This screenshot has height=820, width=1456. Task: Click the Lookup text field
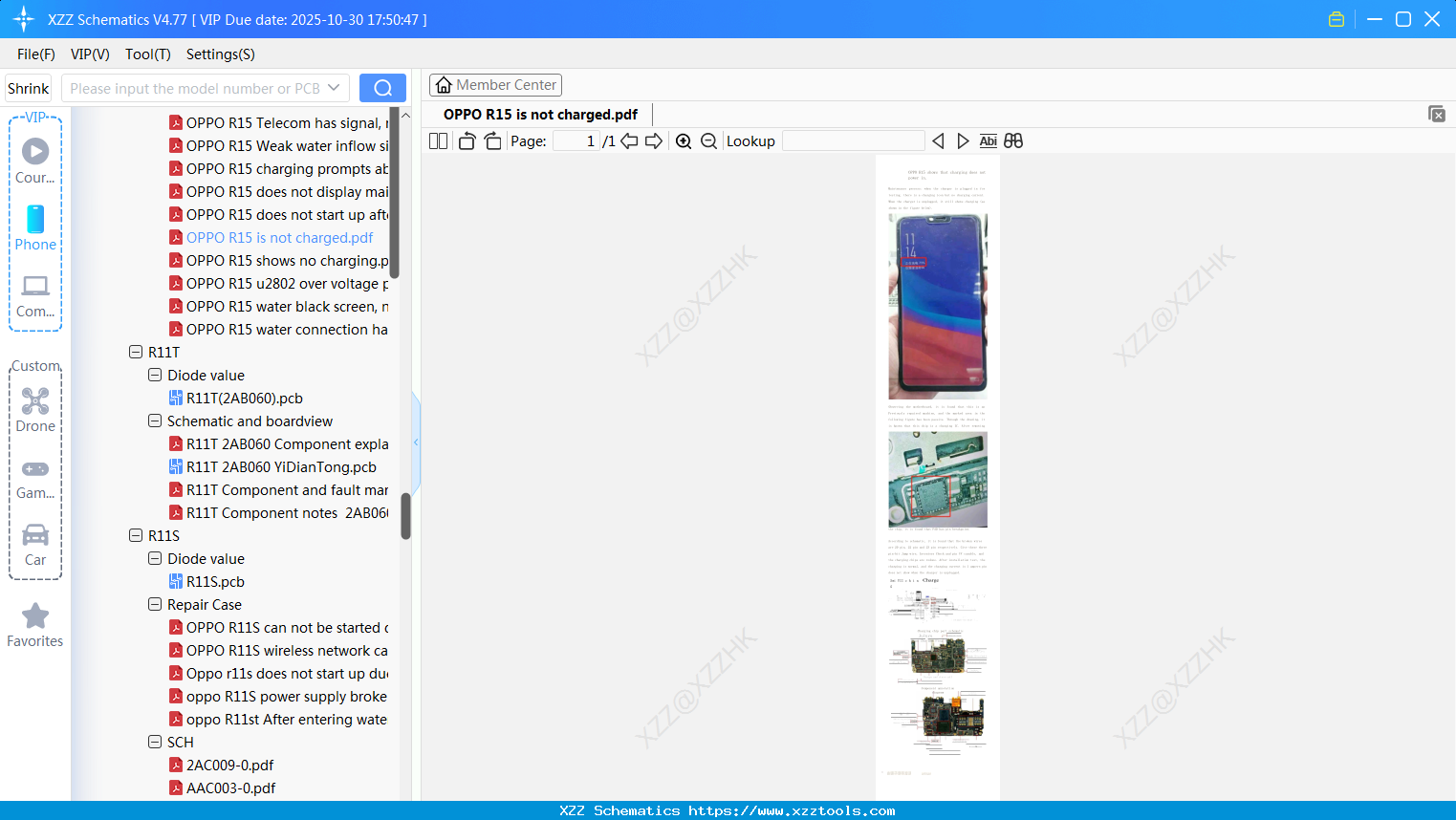click(854, 141)
